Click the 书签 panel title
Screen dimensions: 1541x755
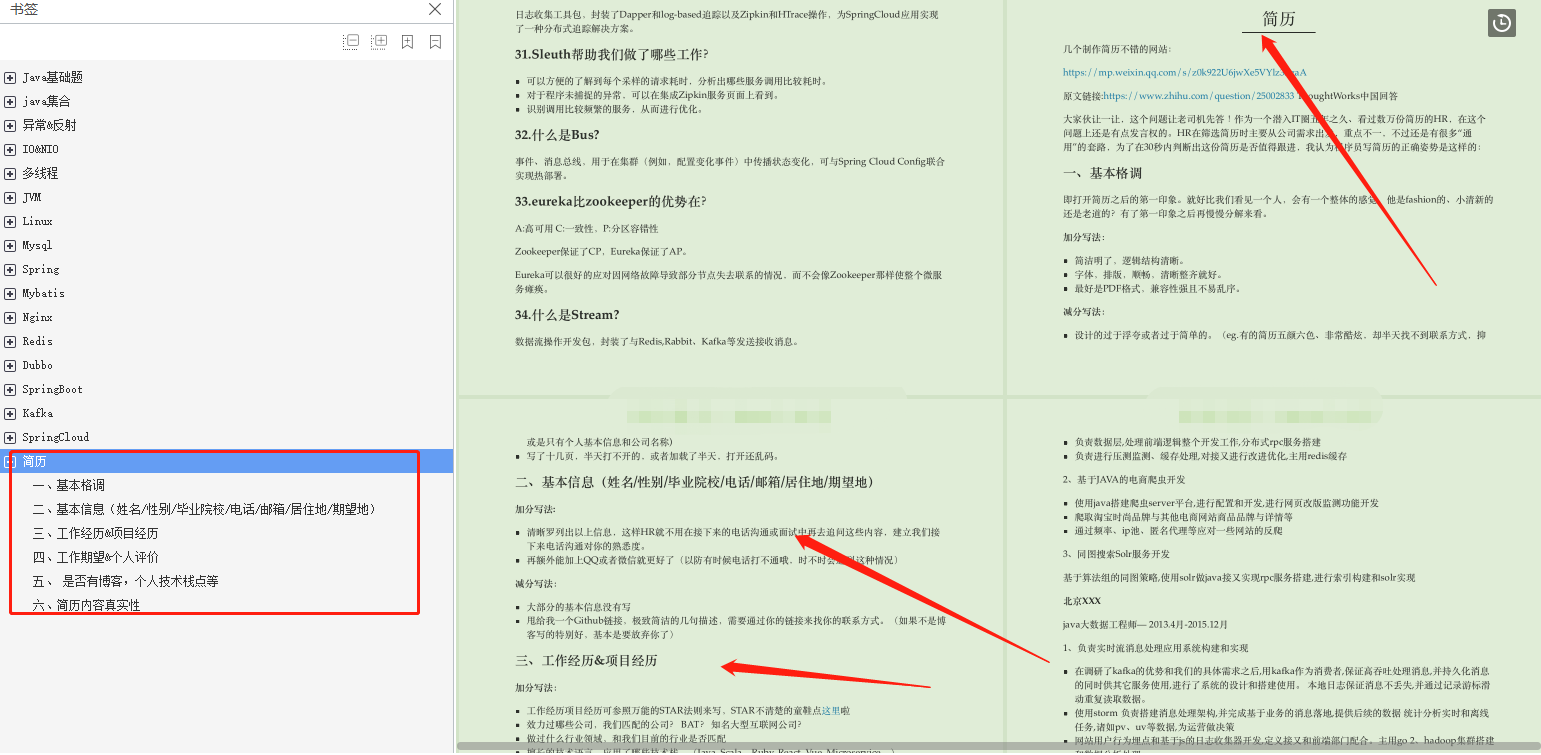pyautogui.click(x=24, y=9)
